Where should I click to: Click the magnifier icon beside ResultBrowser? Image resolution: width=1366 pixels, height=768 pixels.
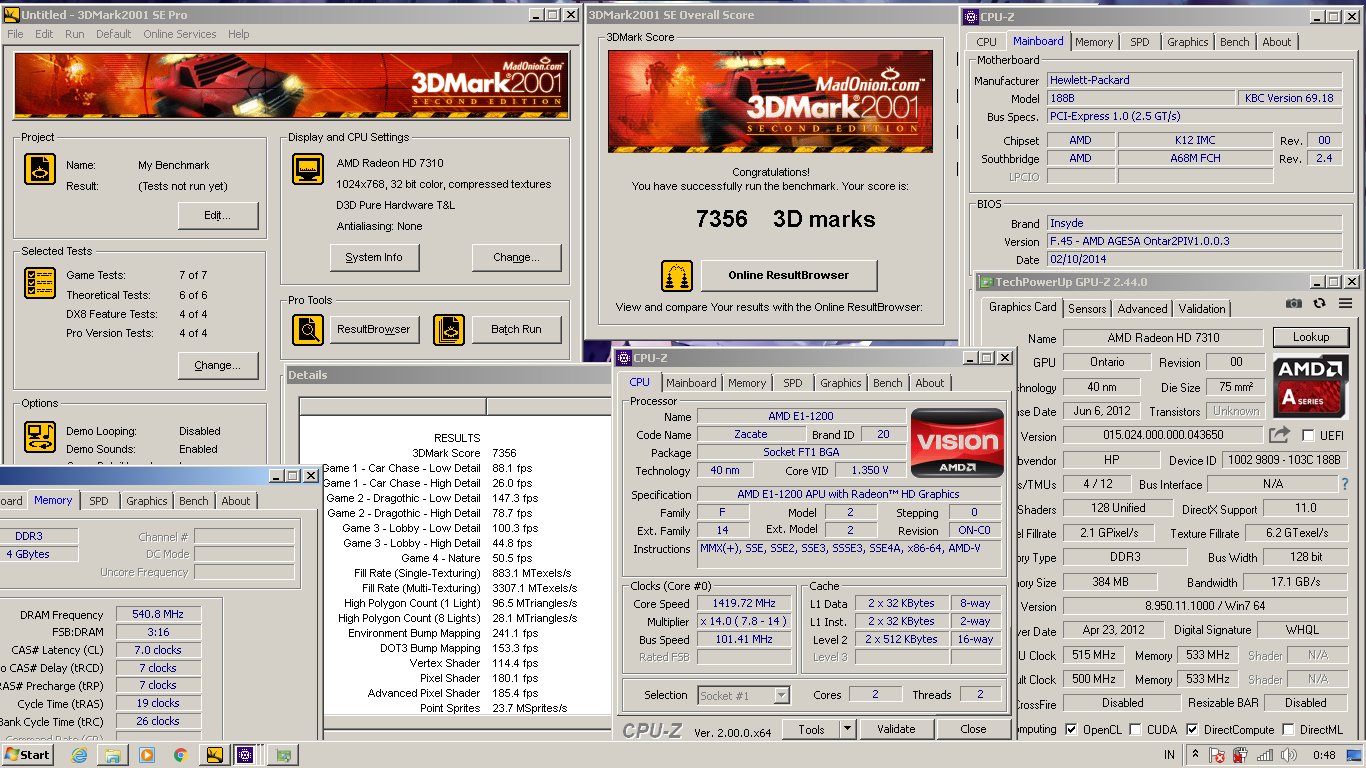pos(308,329)
